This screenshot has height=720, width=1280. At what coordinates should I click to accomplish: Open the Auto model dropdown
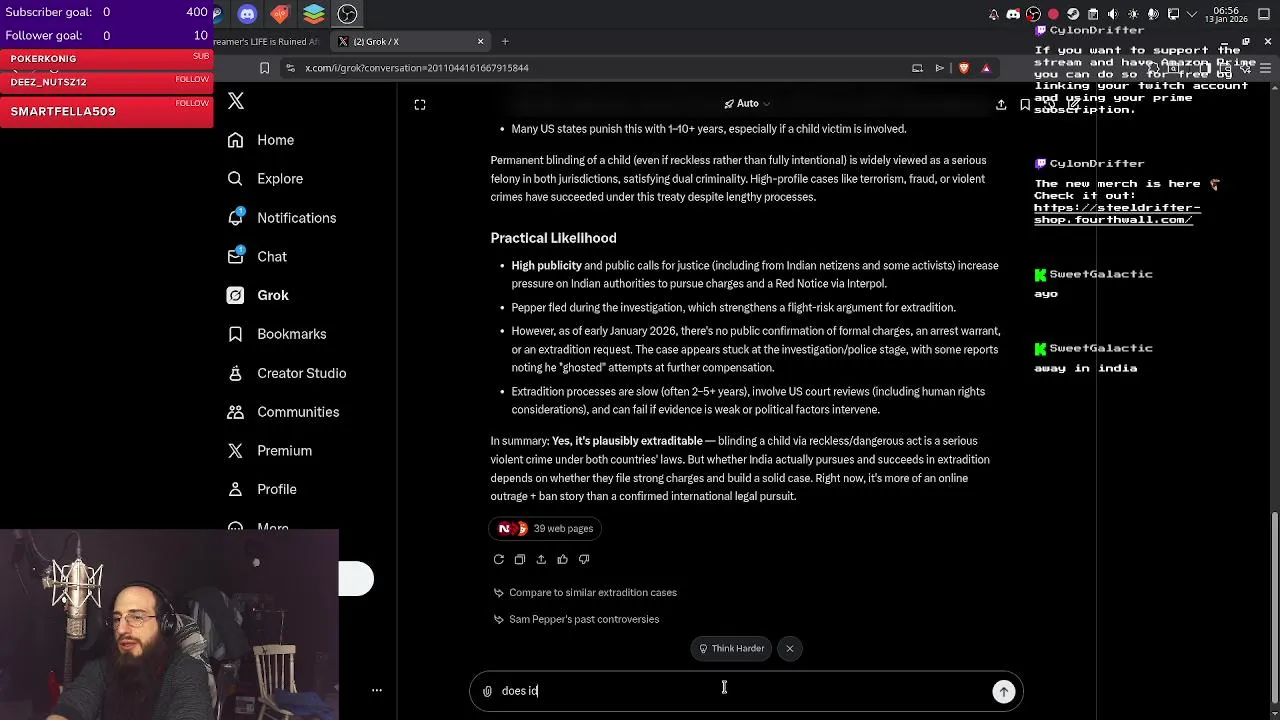(747, 104)
